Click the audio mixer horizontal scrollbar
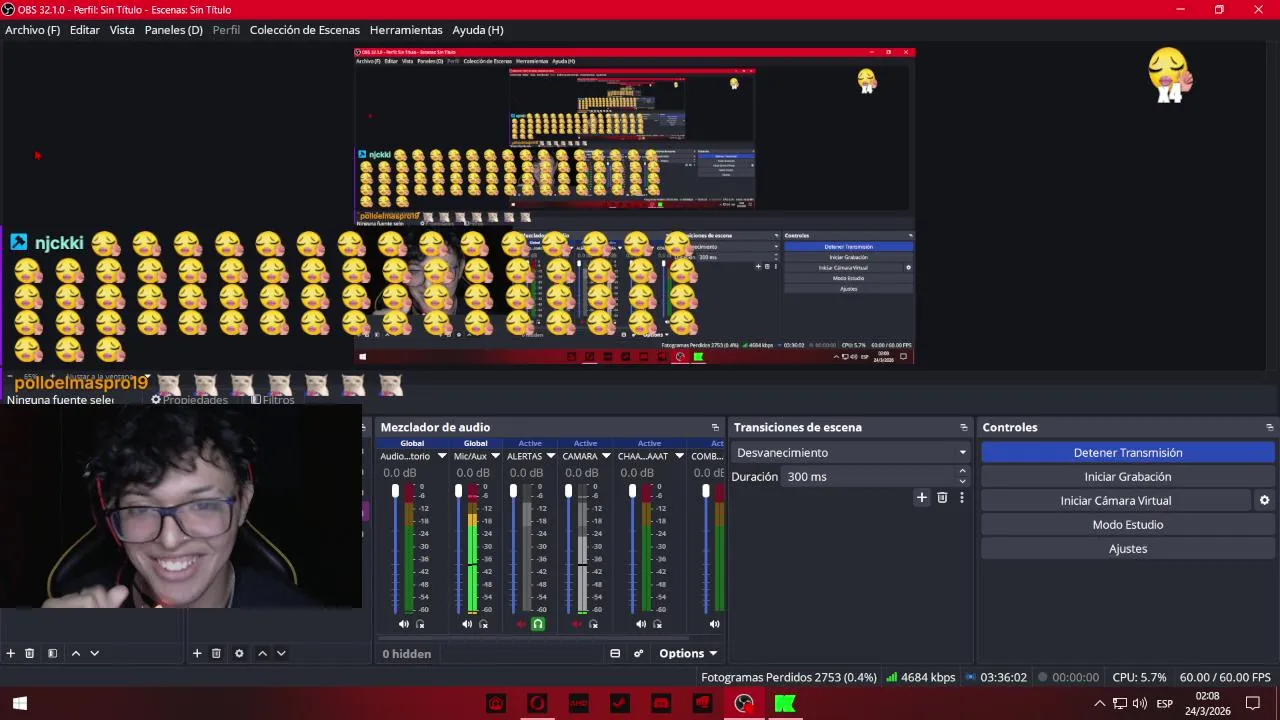Screen dimensions: 1280x720 tap(532, 637)
